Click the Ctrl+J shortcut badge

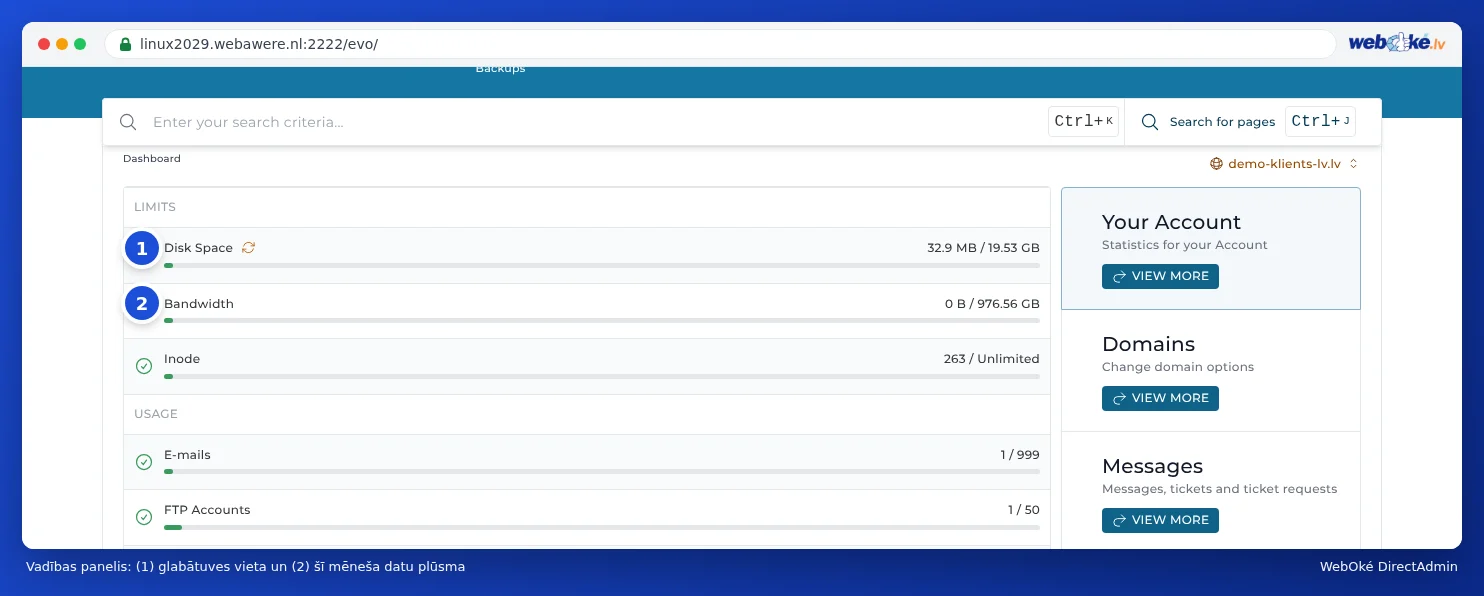click(x=1320, y=122)
